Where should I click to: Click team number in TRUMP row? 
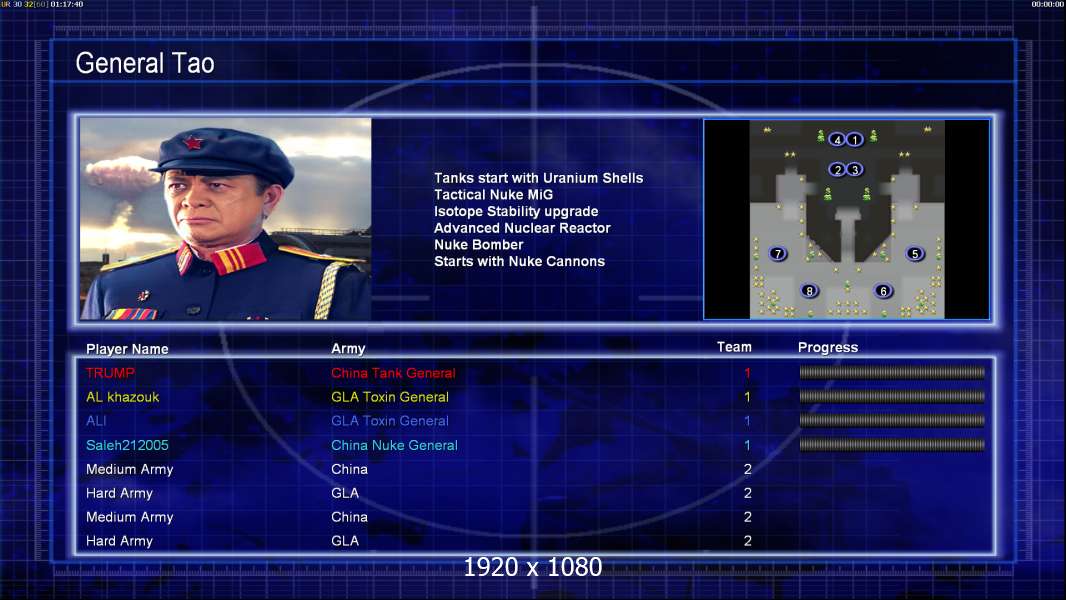[x=747, y=373]
